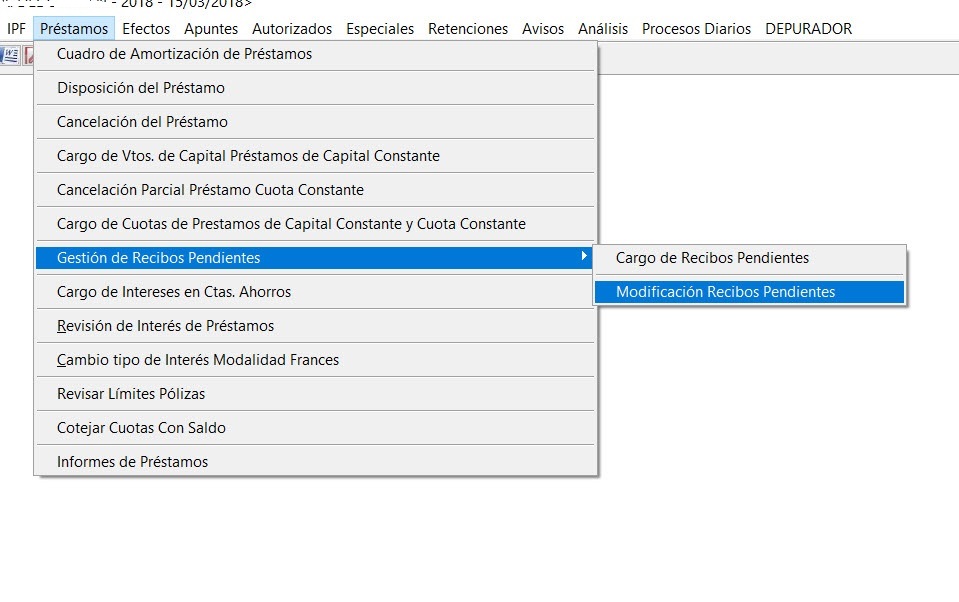This screenshot has width=959, height=602.
Task: Open the Procesos Diarios menu
Action: tap(696, 28)
